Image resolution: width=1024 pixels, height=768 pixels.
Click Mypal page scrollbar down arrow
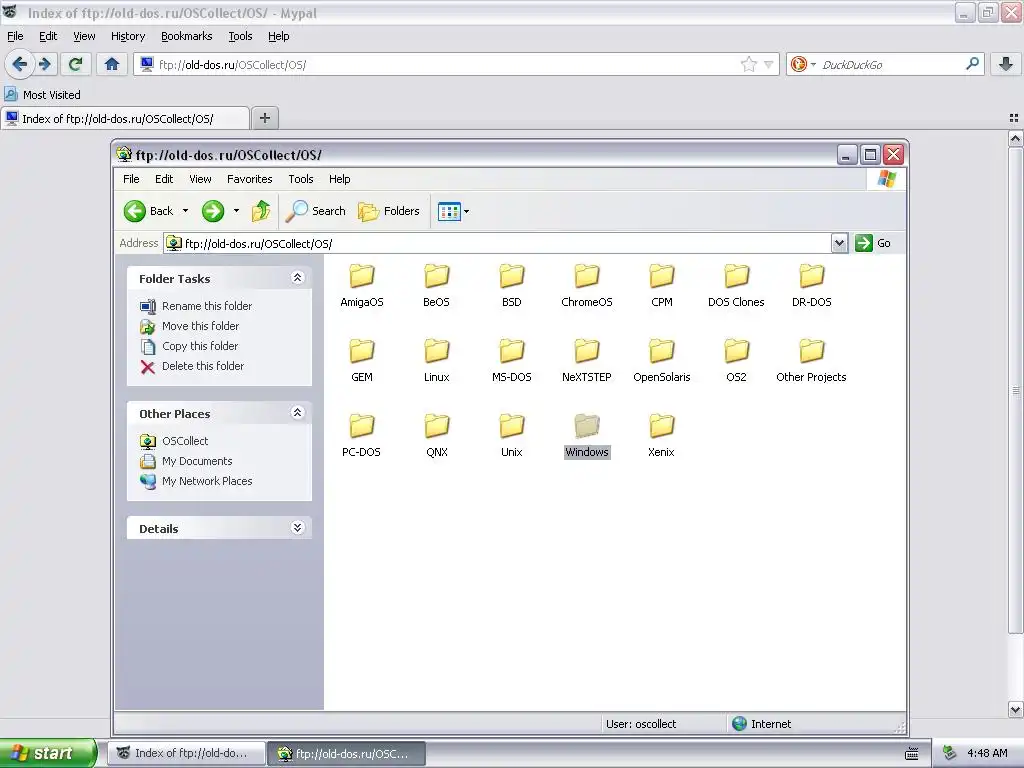point(1015,709)
